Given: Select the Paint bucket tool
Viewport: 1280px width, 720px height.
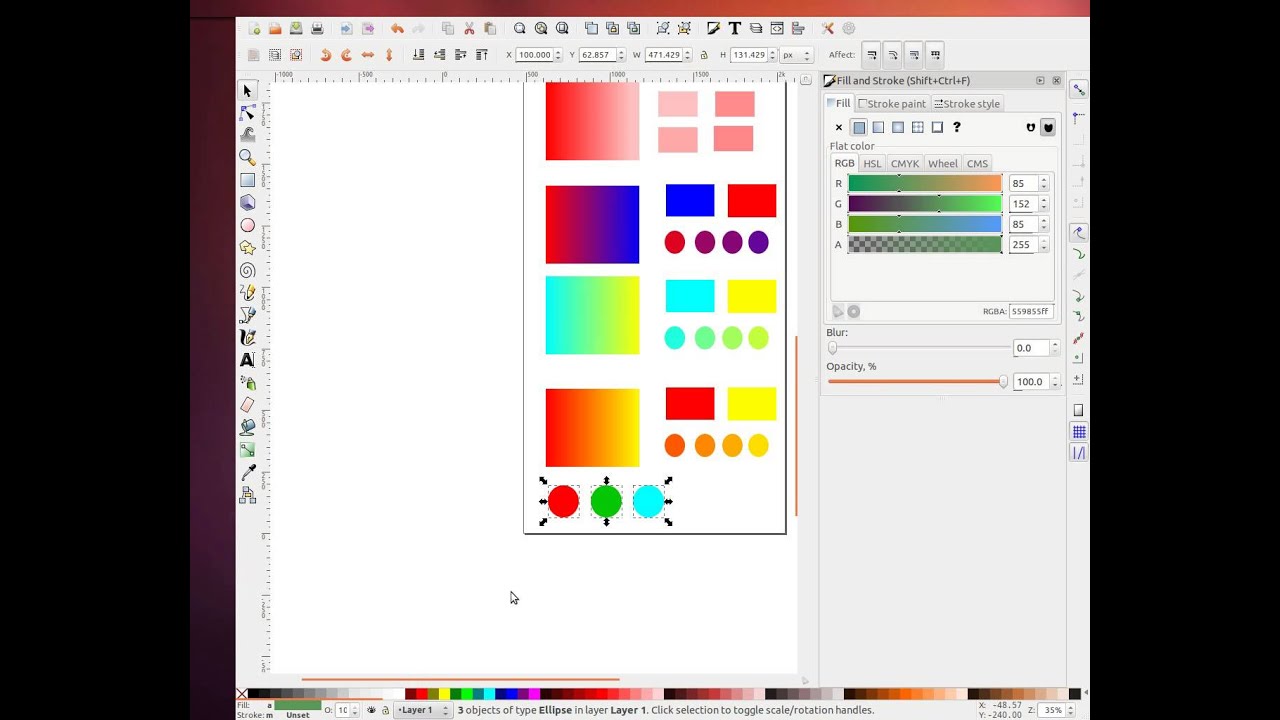Looking at the screenshot, I should [x=247, y=427].
